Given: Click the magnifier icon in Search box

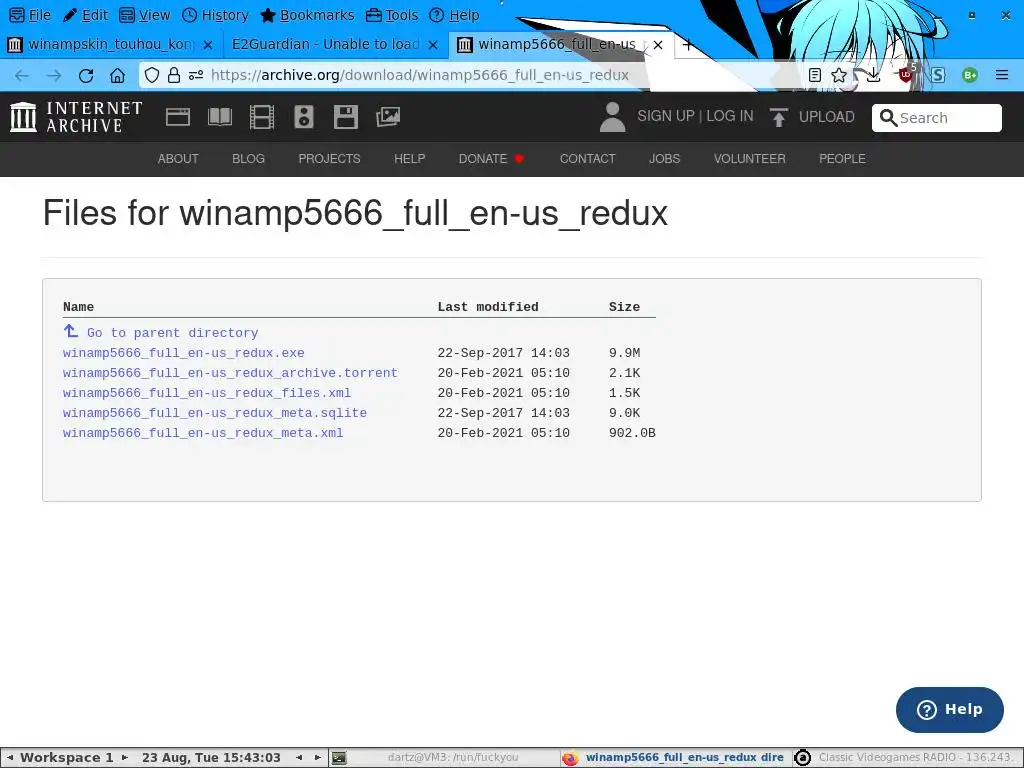Looking at the screenshot, I should coord(888,118).
